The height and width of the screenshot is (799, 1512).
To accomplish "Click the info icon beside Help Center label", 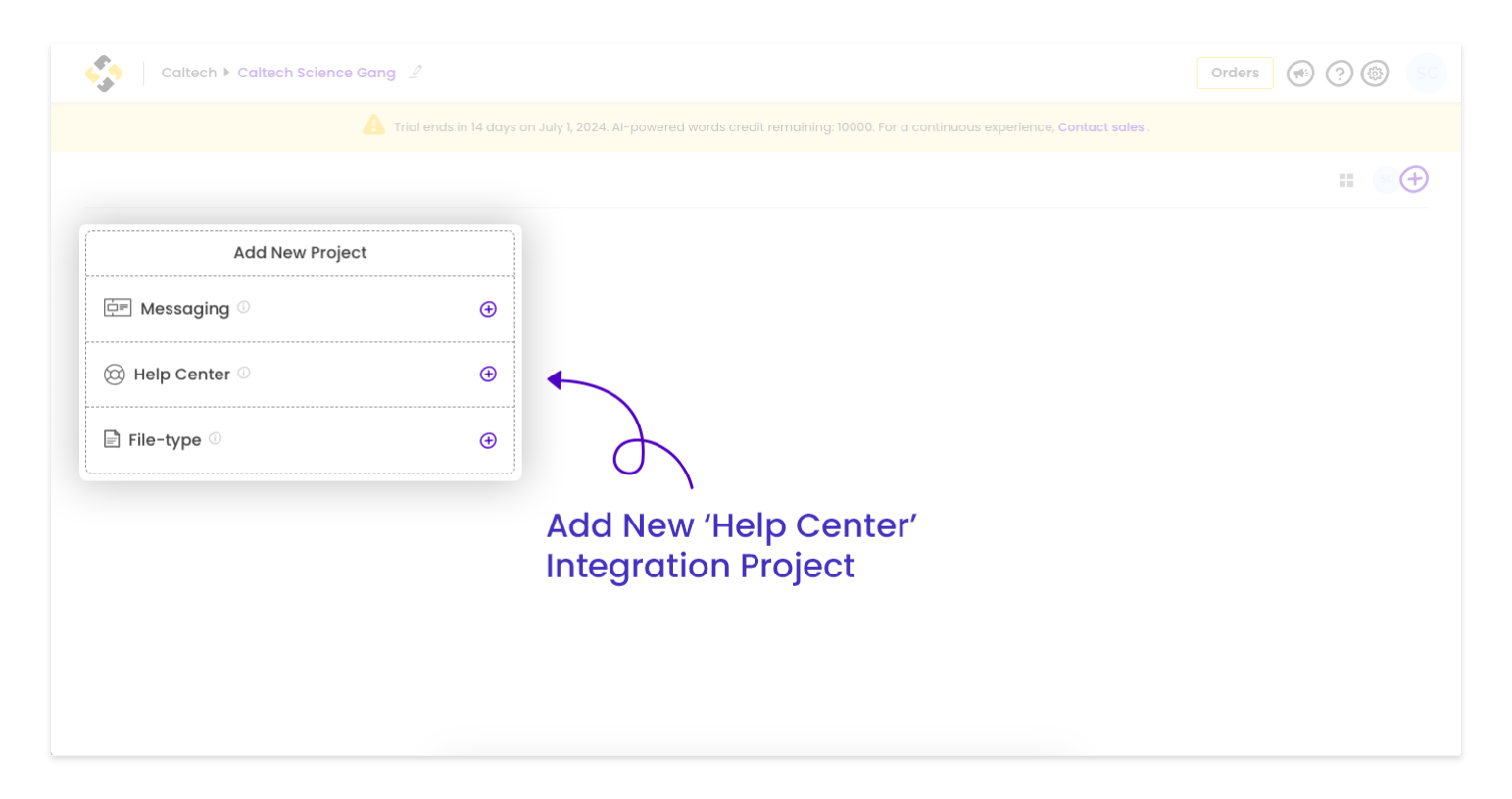I will tap(244, 373).
